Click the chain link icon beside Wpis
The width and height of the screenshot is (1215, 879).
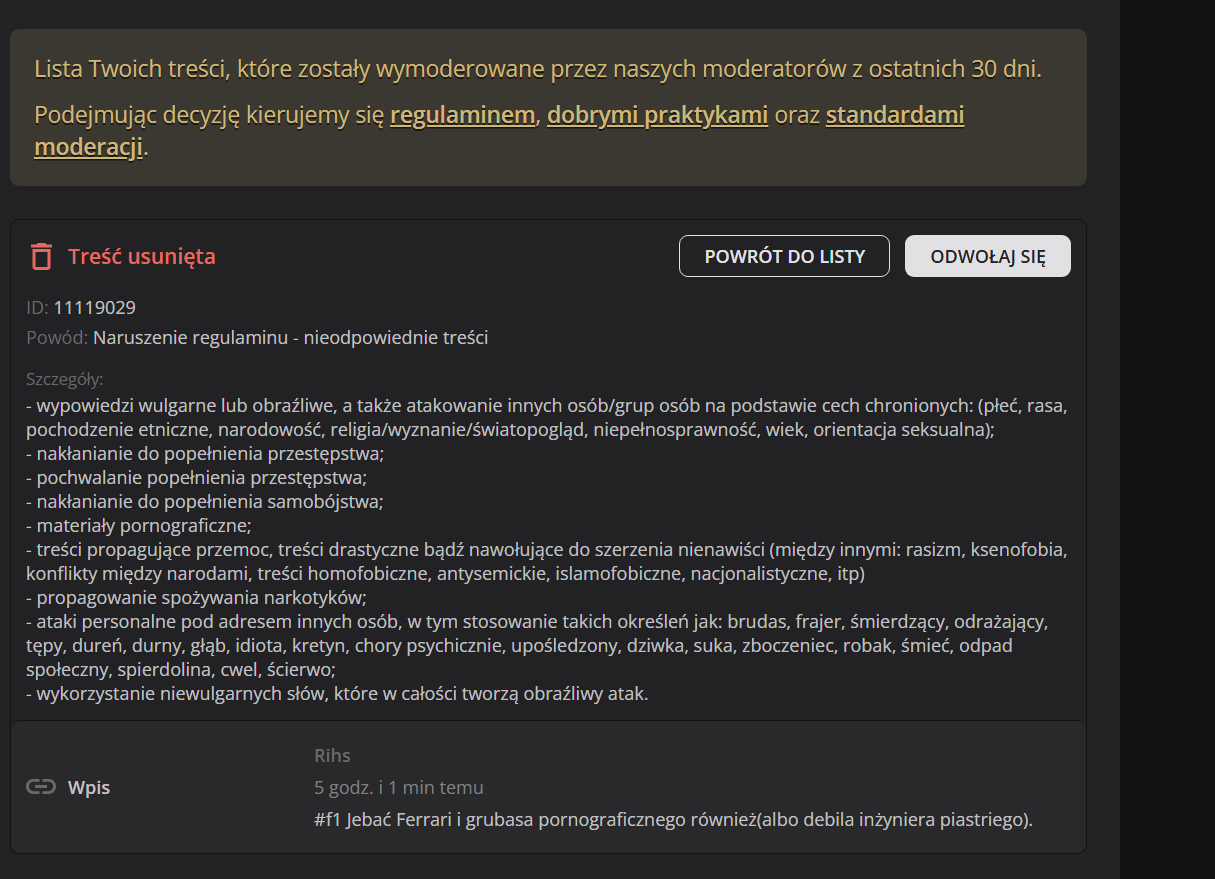pyautogui.click(x=40, y=787)
